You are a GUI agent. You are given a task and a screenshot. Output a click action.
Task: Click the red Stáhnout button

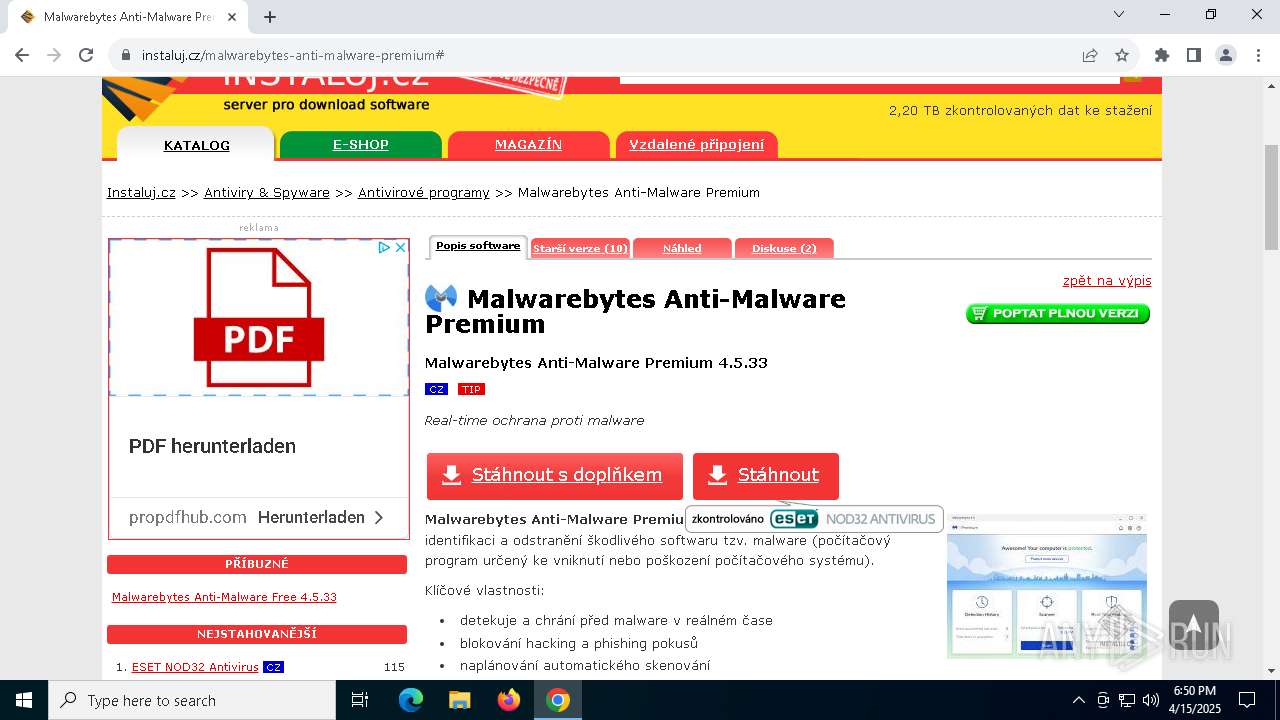766,476
